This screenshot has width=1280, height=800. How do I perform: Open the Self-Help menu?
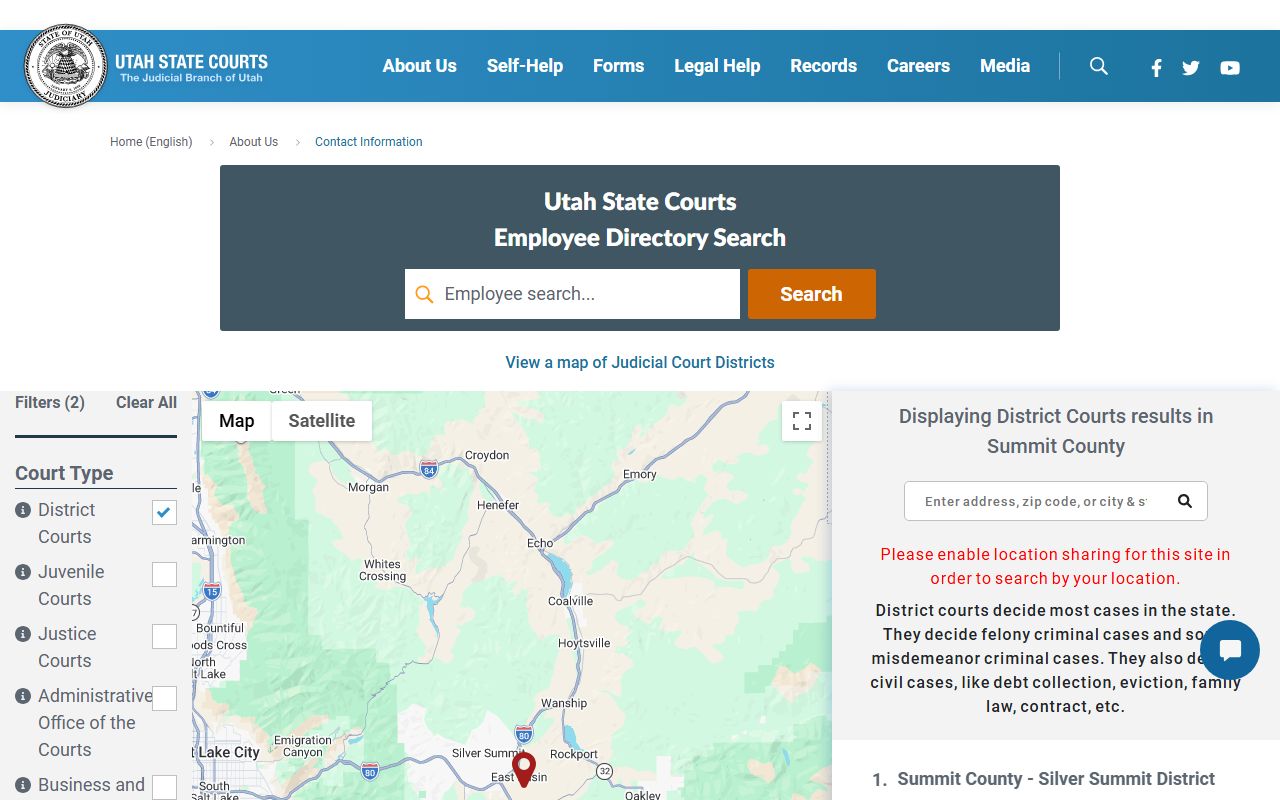pos(525,66)
